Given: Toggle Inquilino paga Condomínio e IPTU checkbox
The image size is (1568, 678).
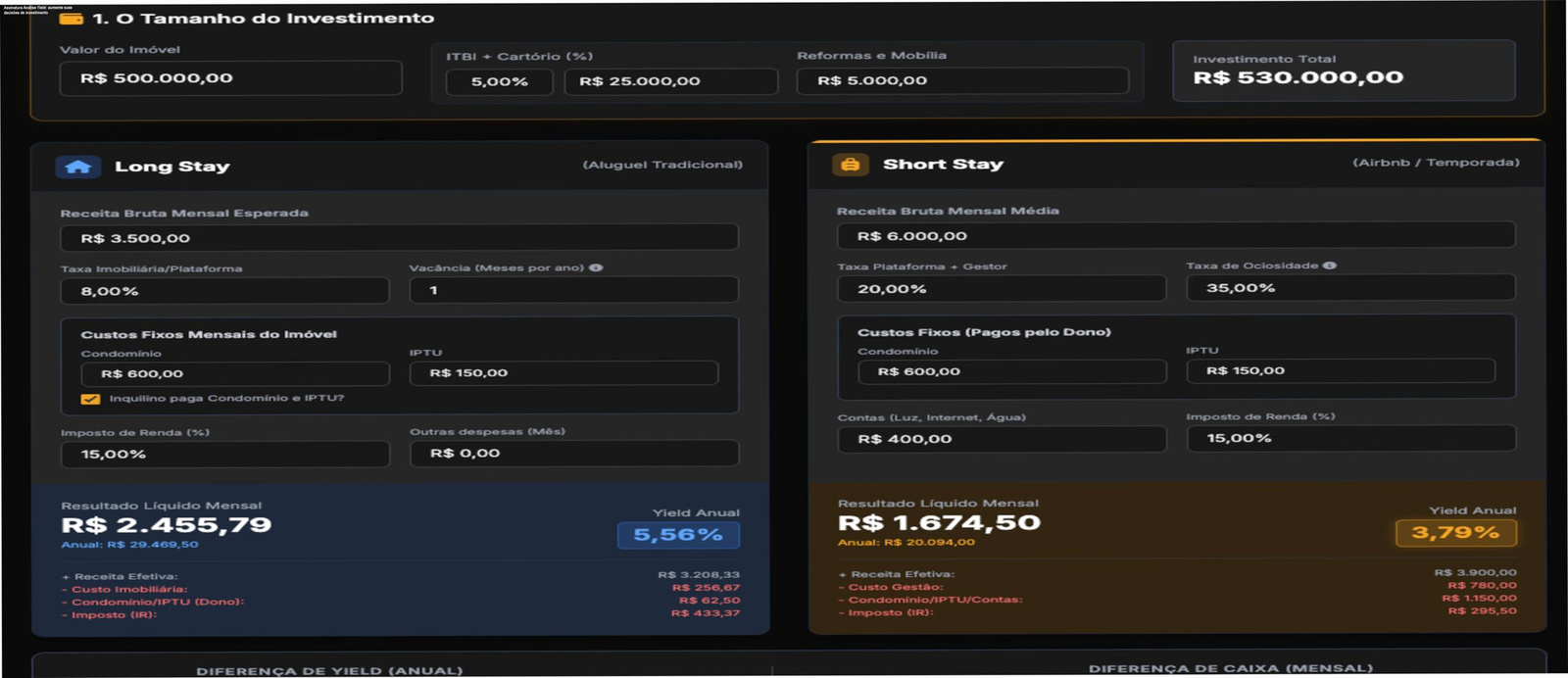Looking at the screenshot, I should [x=90, y=399].
